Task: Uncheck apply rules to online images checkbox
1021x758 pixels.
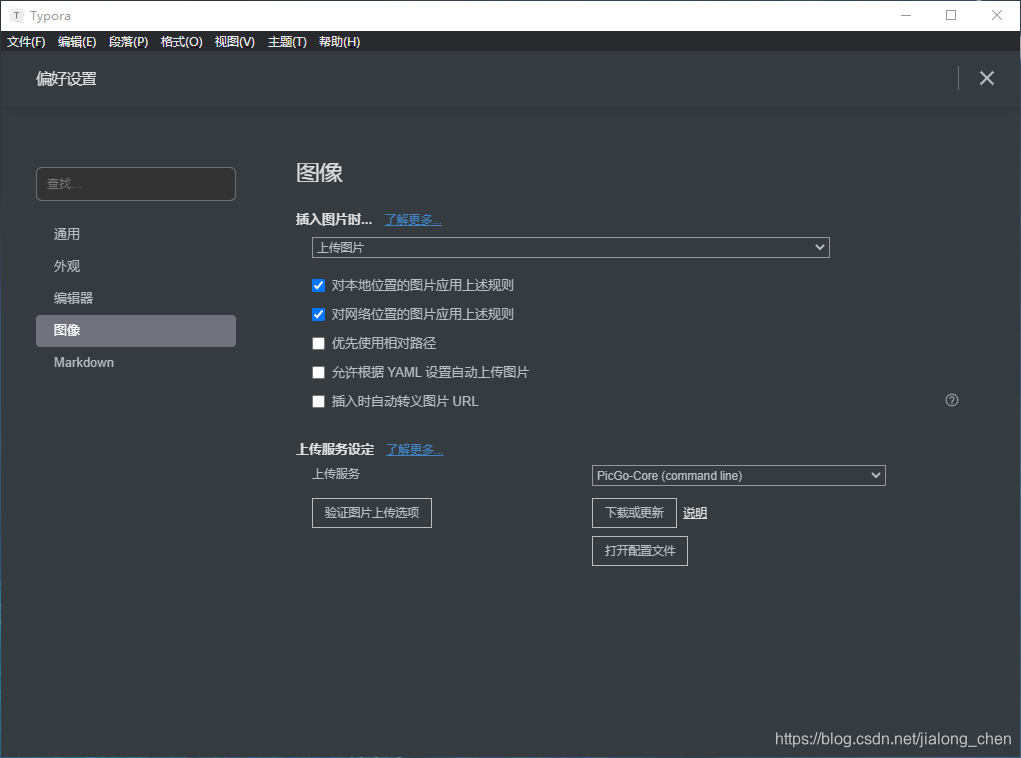Action: (x=318, y=315)
